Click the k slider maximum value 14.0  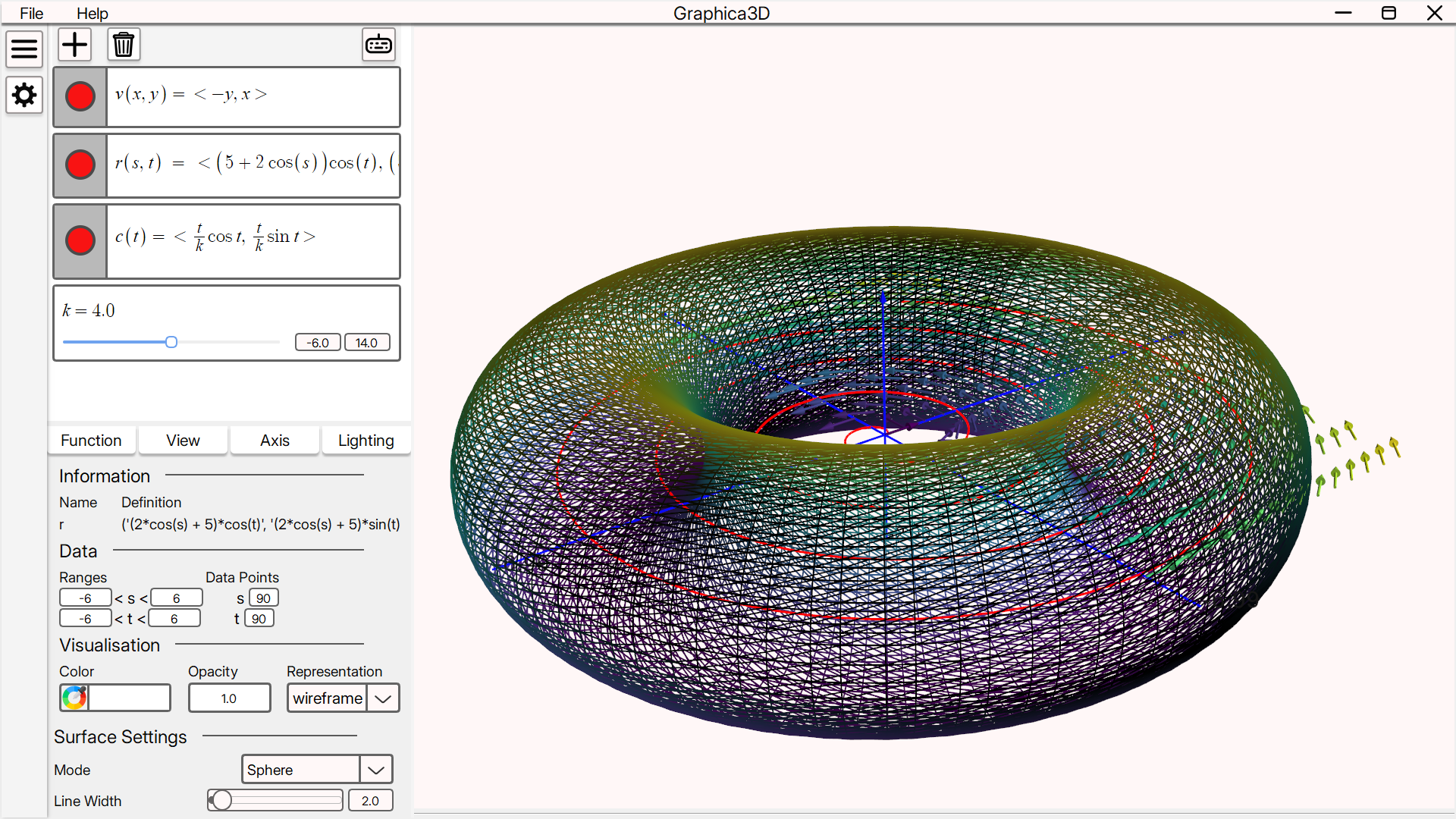[x=367, y=343]
